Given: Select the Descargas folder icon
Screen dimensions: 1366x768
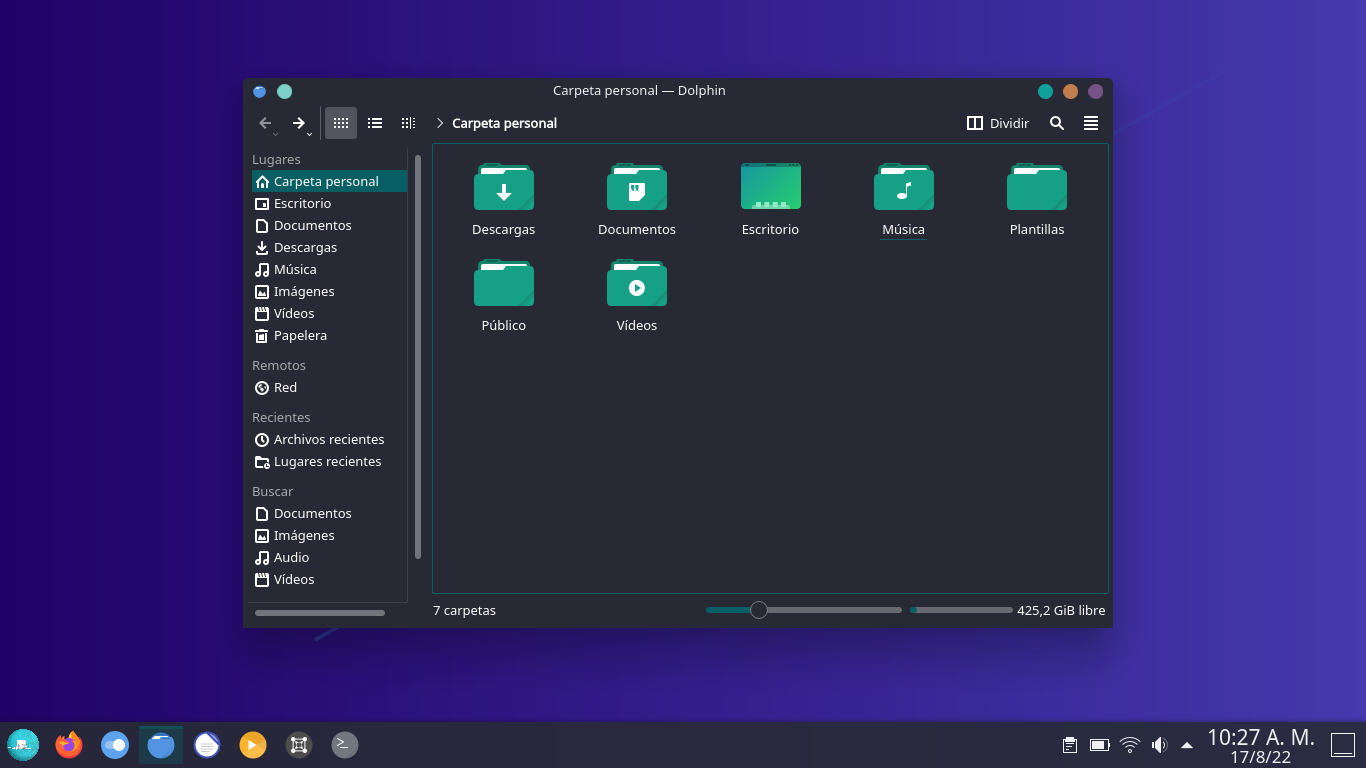Looking at the screenshot, I should (x=504, y=187).
